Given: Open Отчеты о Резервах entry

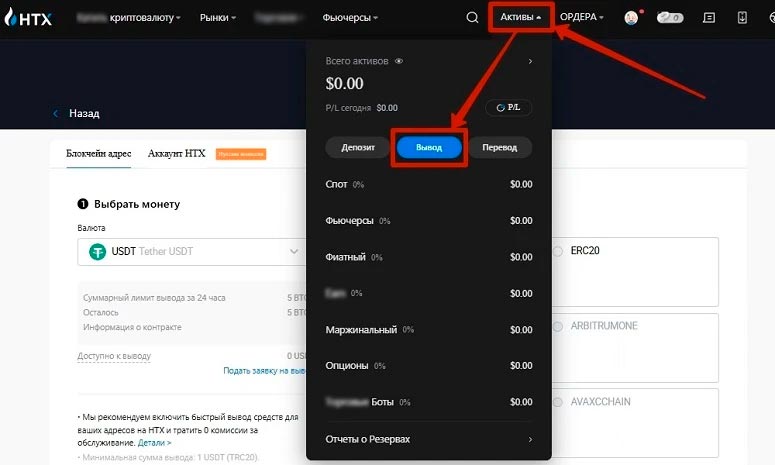Looking at the screenshot, I should tap(428, 439).
